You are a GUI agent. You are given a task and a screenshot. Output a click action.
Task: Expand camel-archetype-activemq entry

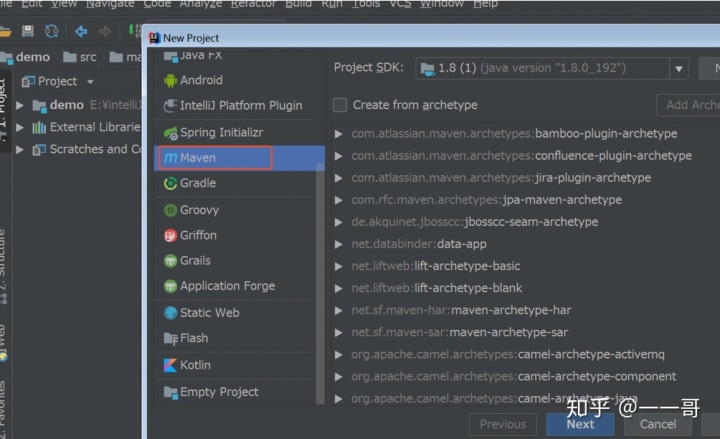pos(338,355)
